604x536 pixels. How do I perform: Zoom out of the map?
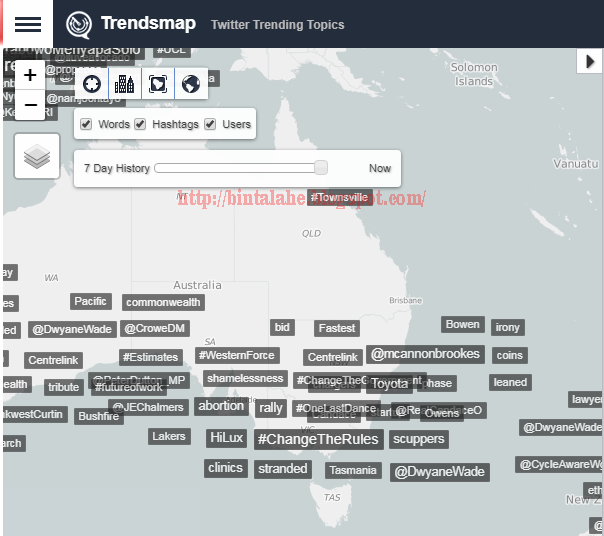(30, 105)
